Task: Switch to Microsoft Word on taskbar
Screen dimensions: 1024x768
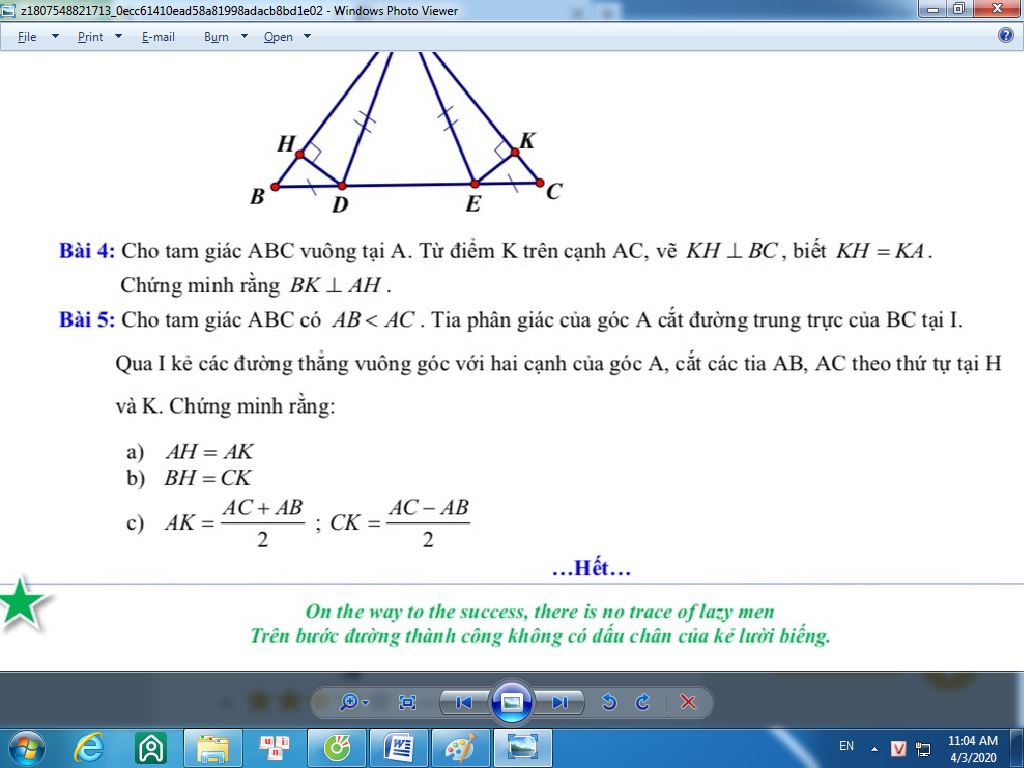Action: click(398, 748)
